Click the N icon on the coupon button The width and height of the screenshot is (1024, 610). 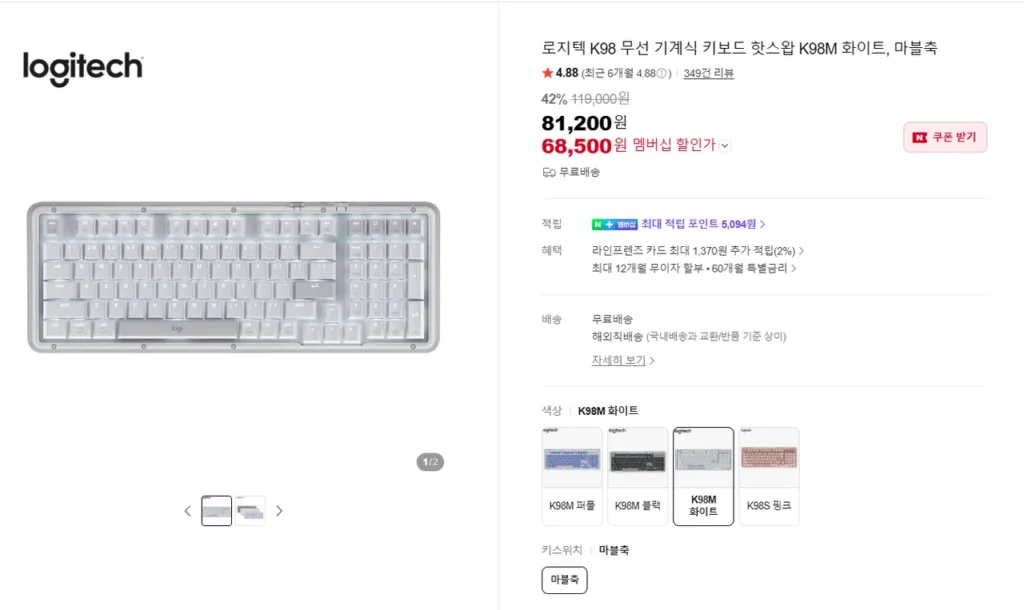click(921, 137)
